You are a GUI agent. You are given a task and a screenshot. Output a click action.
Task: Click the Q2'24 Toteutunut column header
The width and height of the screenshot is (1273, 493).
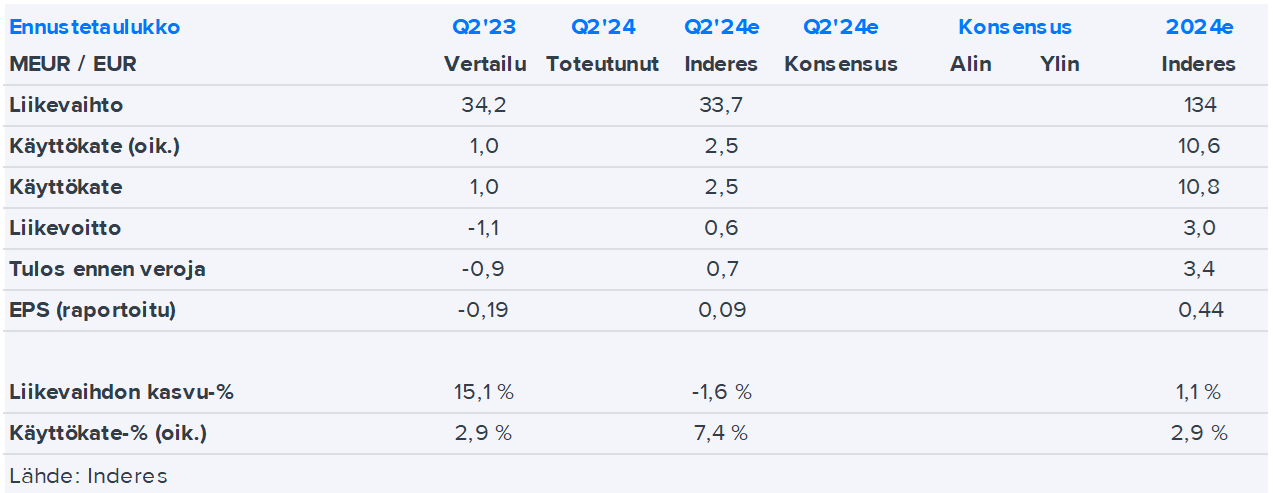[603, 27]
